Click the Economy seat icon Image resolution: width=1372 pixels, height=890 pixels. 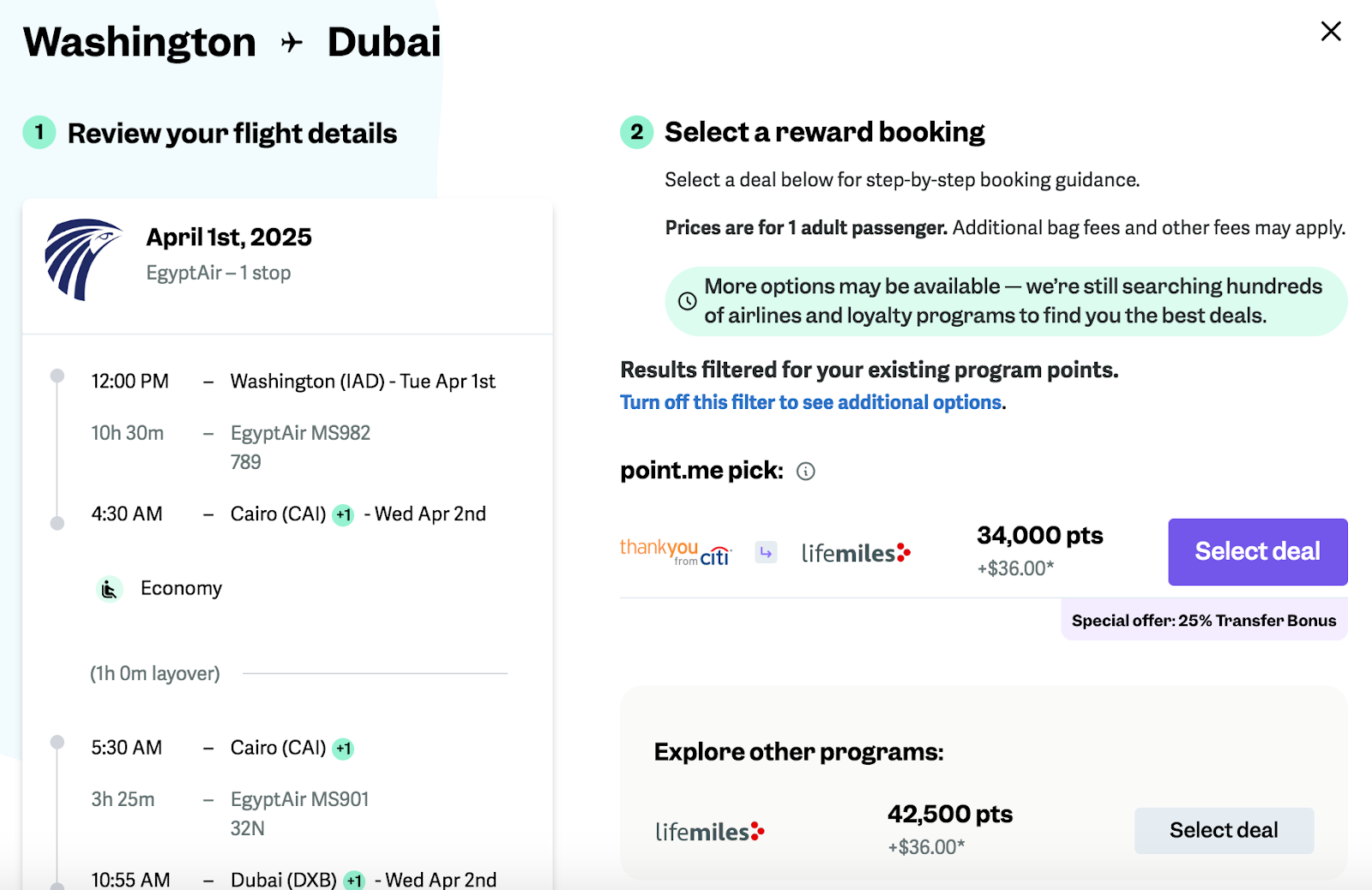(110, 589)
